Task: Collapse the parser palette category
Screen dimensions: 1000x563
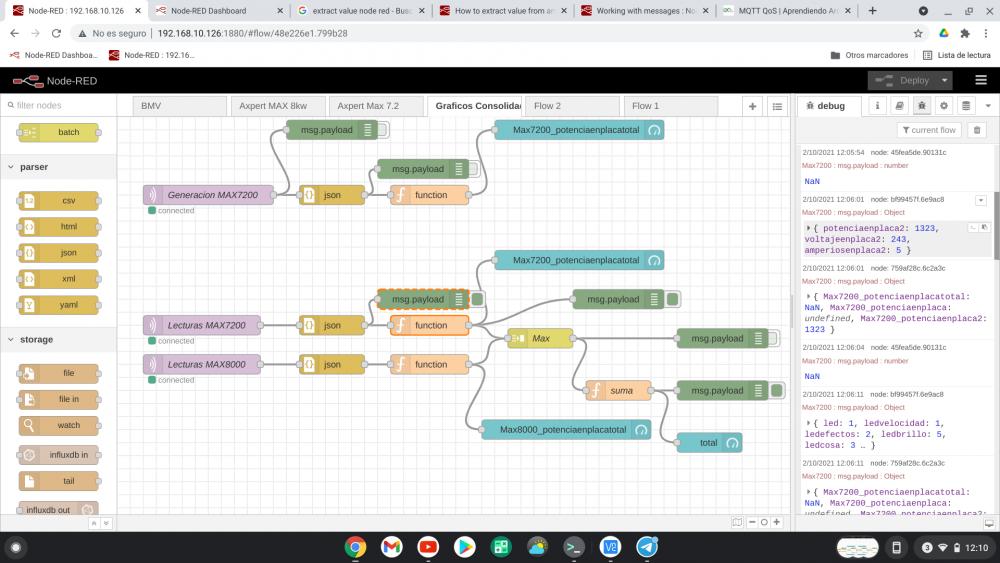Action: (x=59, y=167)
